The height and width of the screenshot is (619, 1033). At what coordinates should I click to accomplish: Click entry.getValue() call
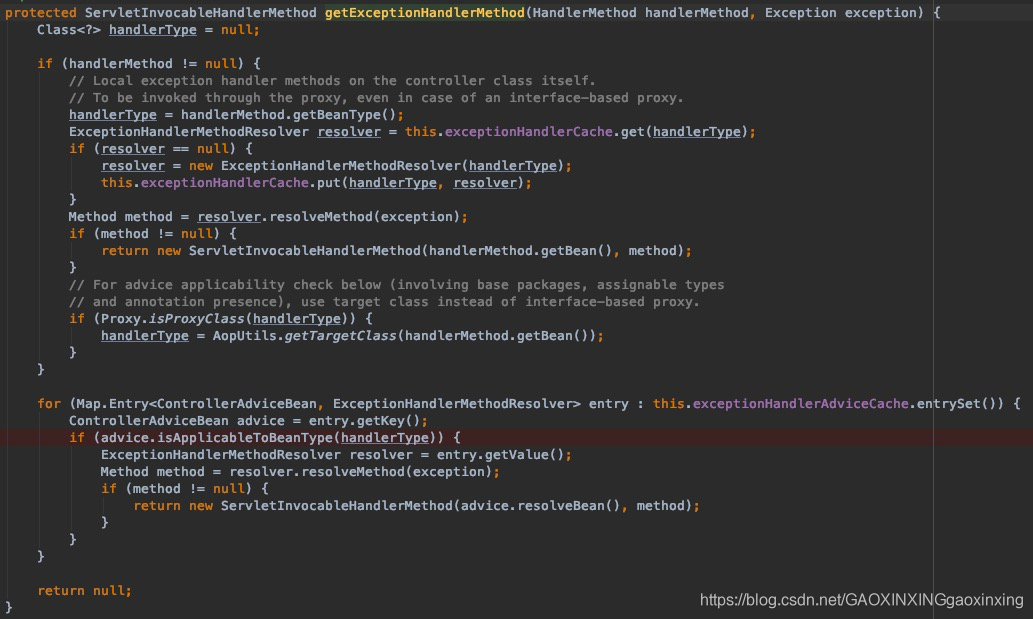click(501, 454)
